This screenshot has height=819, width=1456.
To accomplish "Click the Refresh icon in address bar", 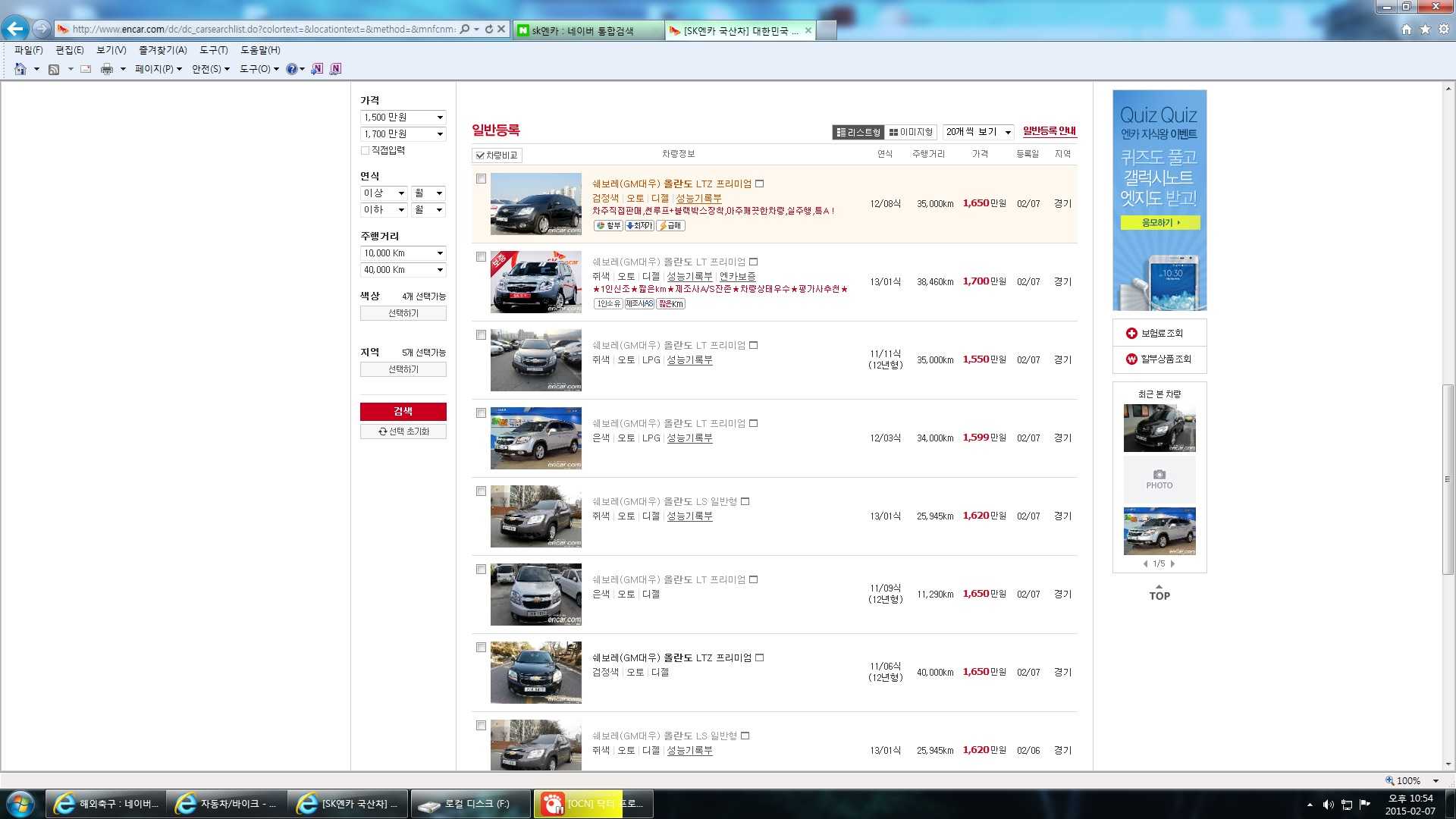I will [489, 30].
